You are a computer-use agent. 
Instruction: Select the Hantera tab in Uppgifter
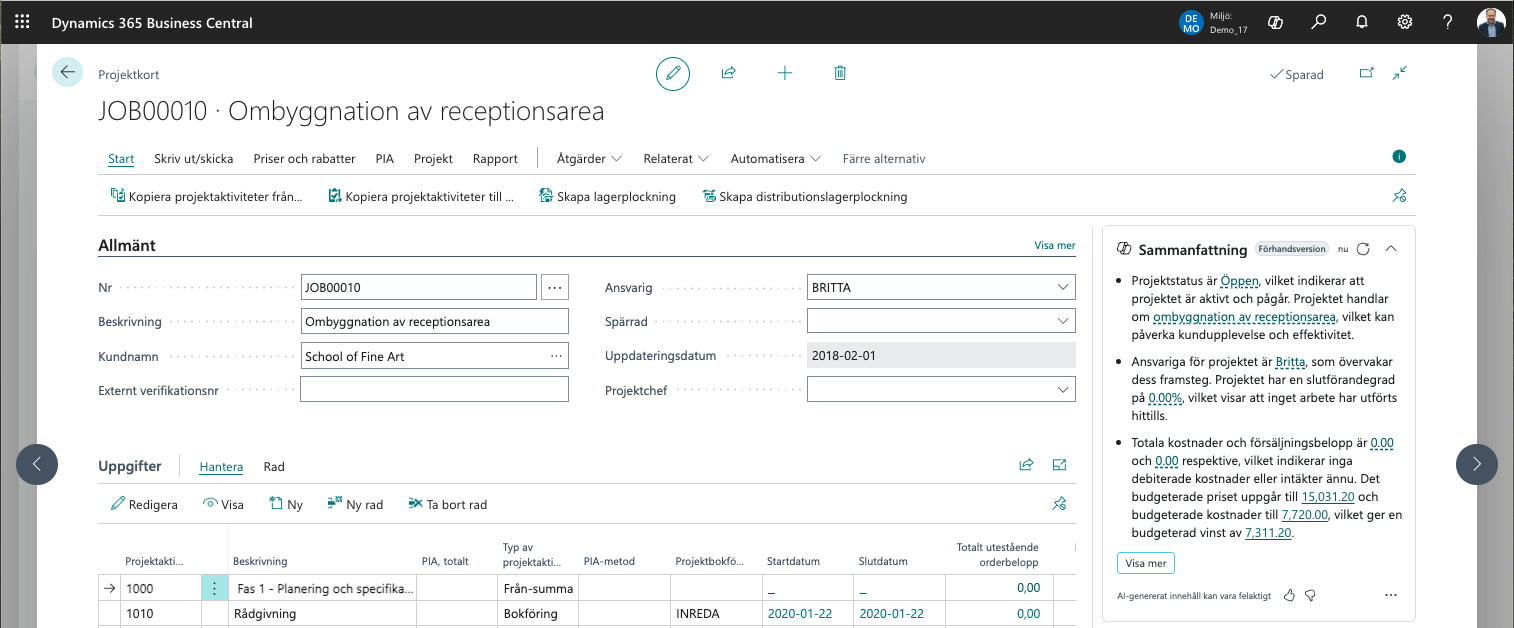(221, 466)
